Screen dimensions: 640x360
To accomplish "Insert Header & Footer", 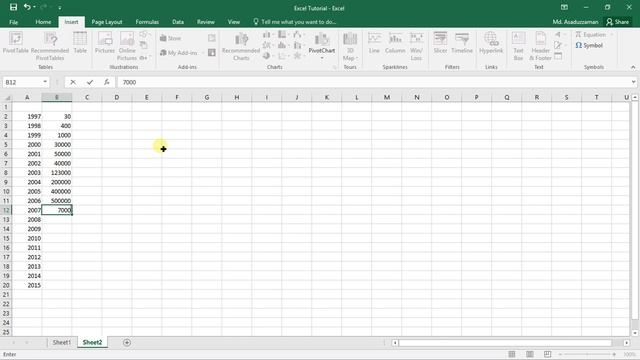I will 540,46.
